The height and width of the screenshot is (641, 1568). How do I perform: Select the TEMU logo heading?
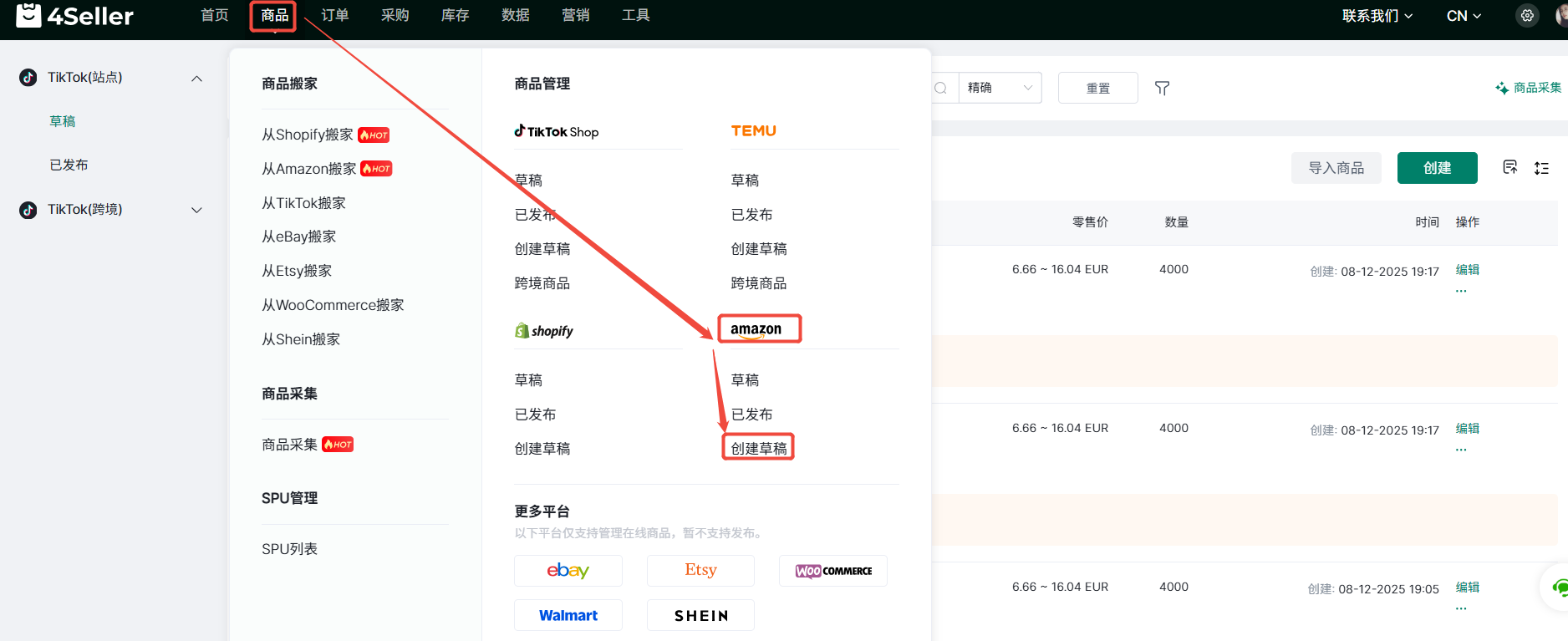(754, 131)
